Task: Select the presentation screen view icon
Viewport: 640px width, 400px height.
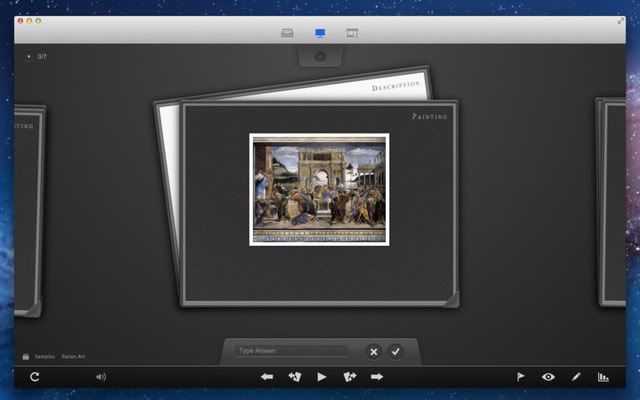Action: (320, 33)
